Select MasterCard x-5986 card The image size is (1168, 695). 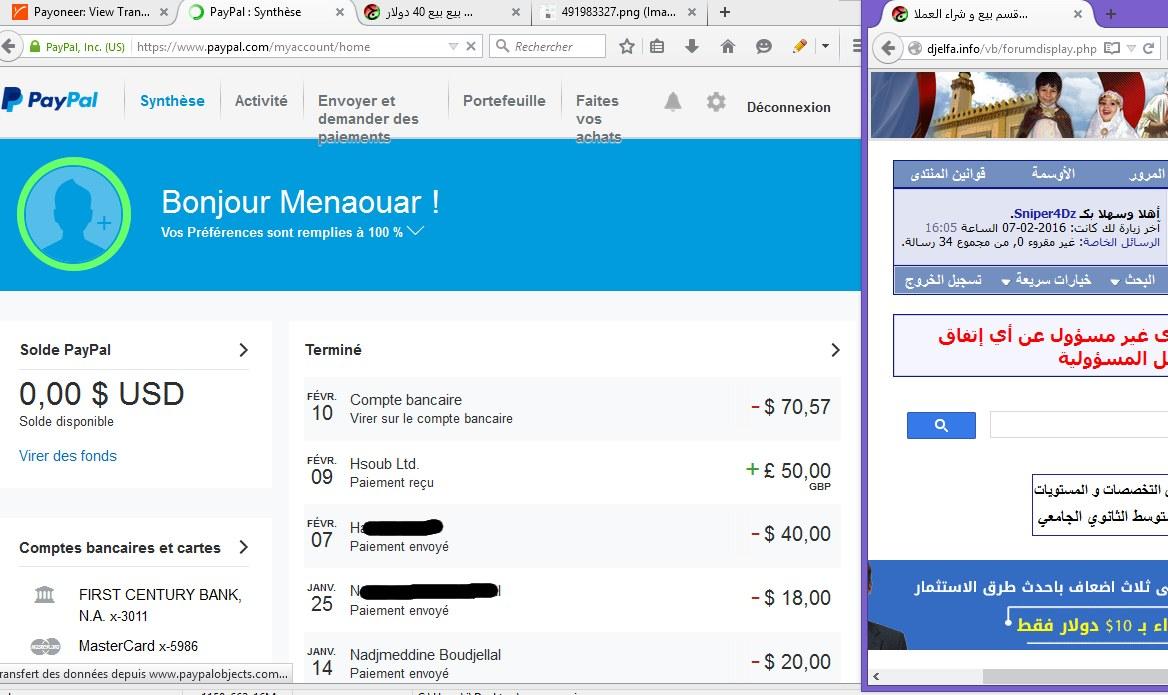139,646
